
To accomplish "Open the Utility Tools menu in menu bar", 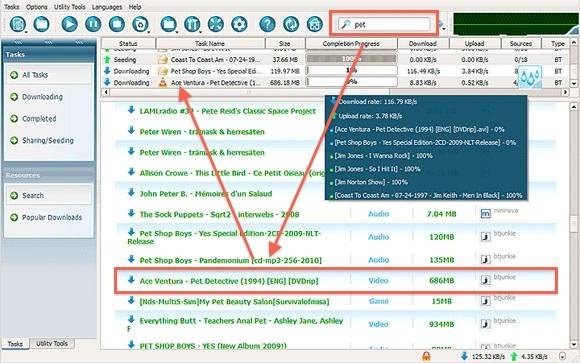I will [70, 7].
